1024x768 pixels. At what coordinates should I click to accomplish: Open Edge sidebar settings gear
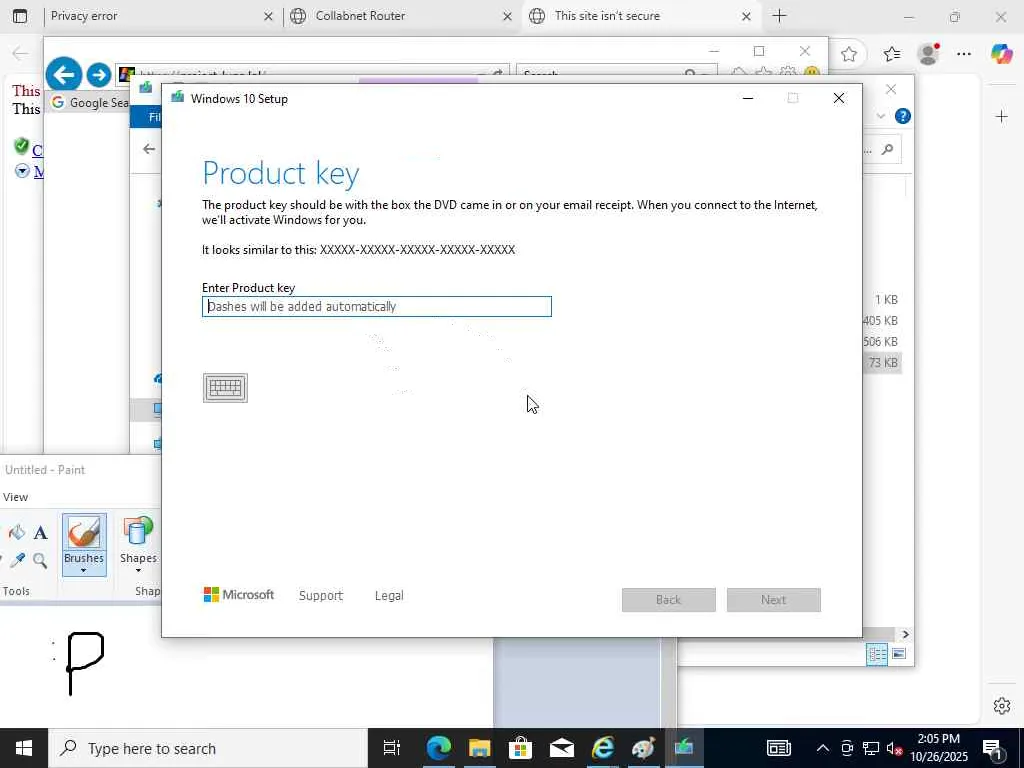[1002, 706]
